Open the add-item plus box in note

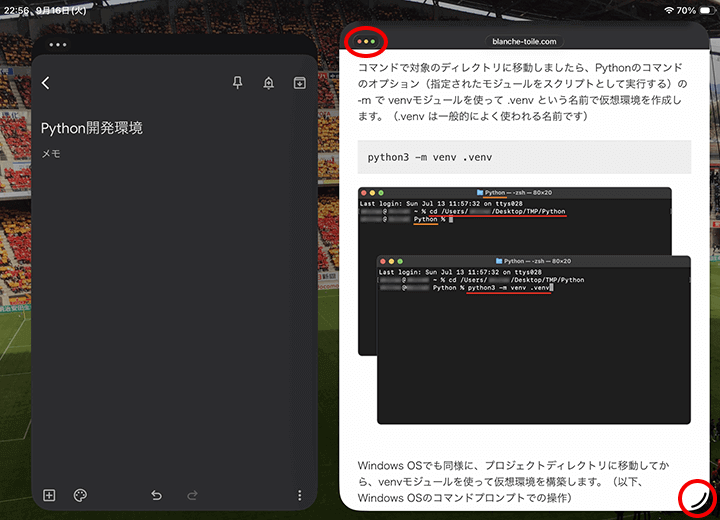pos(49,495)
